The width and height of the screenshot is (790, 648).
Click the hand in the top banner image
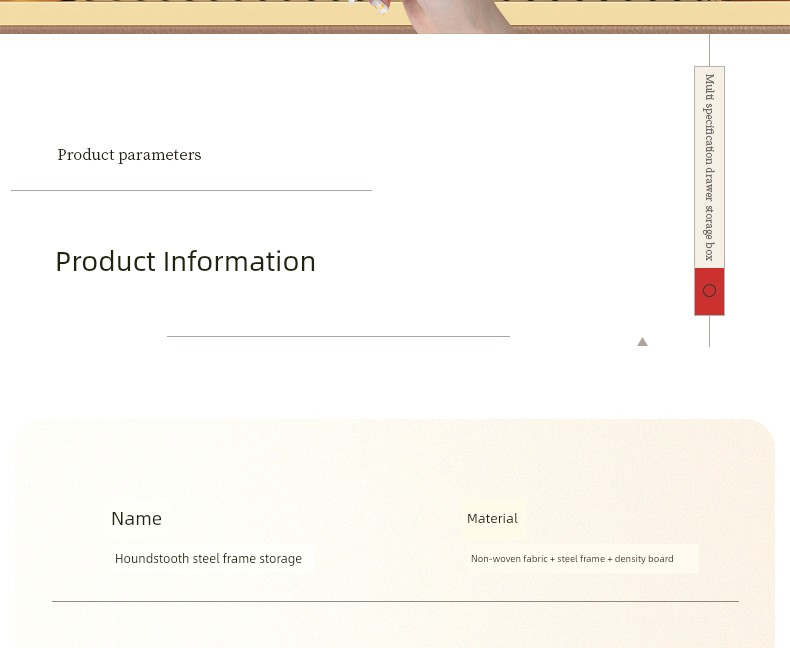point(450,15)
